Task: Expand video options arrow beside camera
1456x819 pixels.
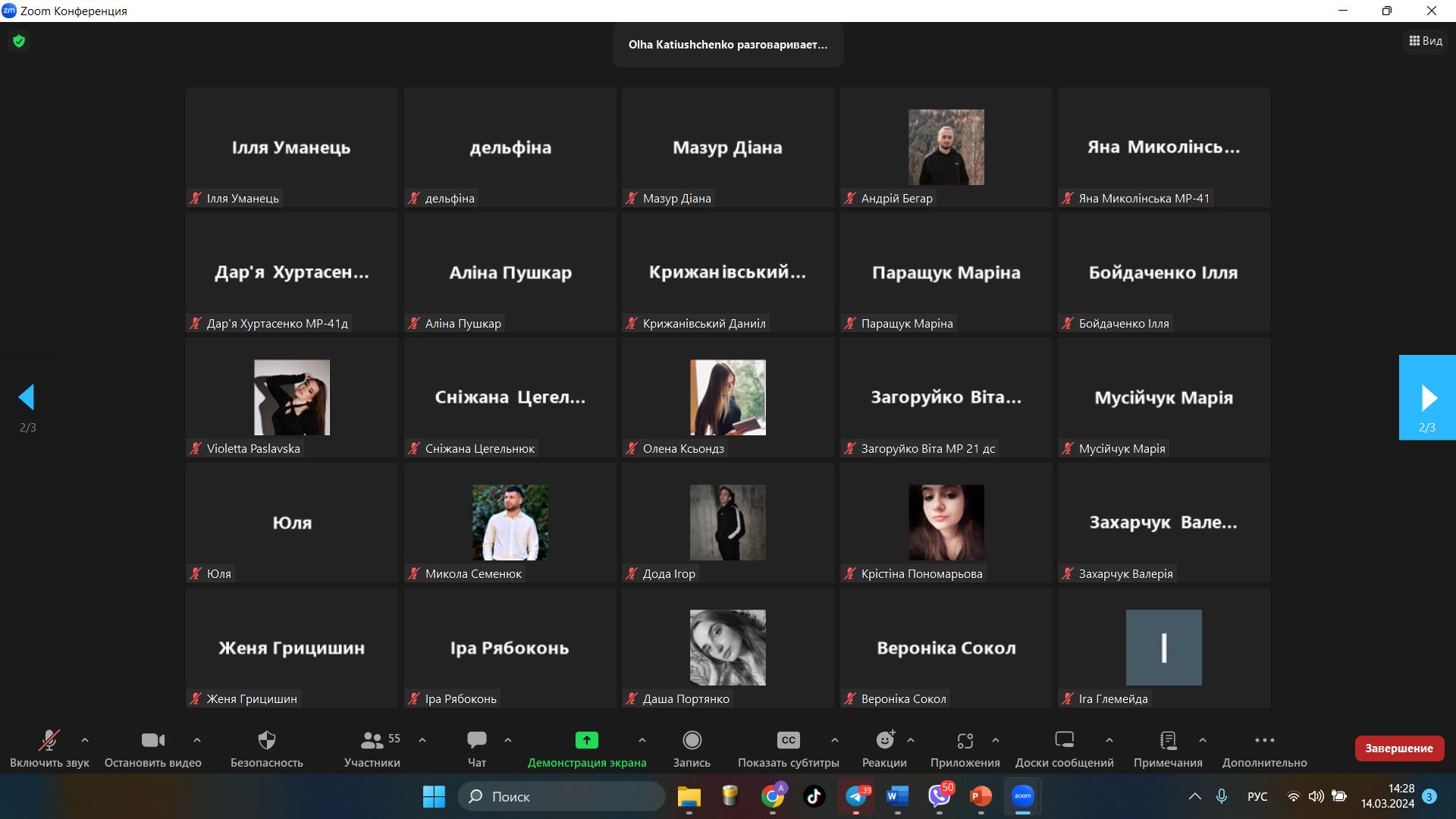Action: [x=197, y=739]
